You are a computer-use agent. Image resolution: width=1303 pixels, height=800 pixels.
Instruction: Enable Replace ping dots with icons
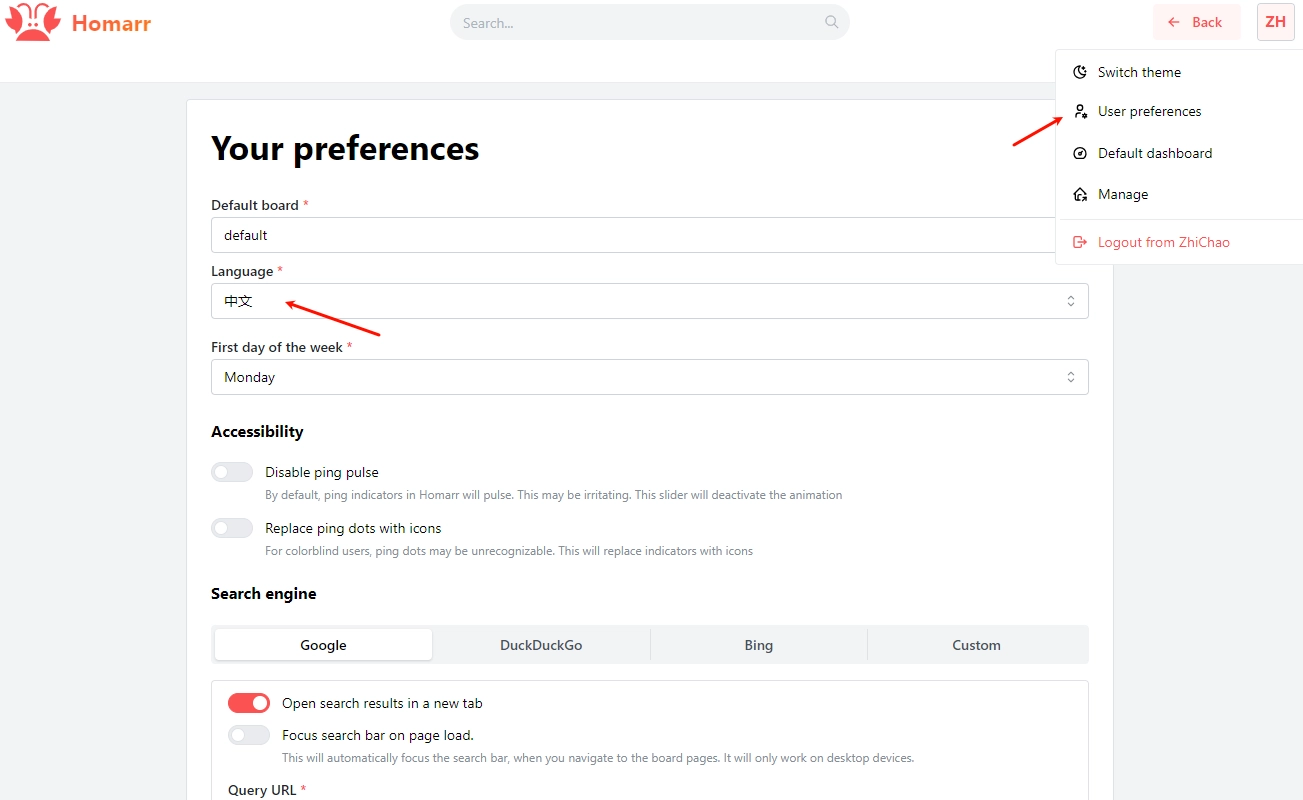click(232, 527)
